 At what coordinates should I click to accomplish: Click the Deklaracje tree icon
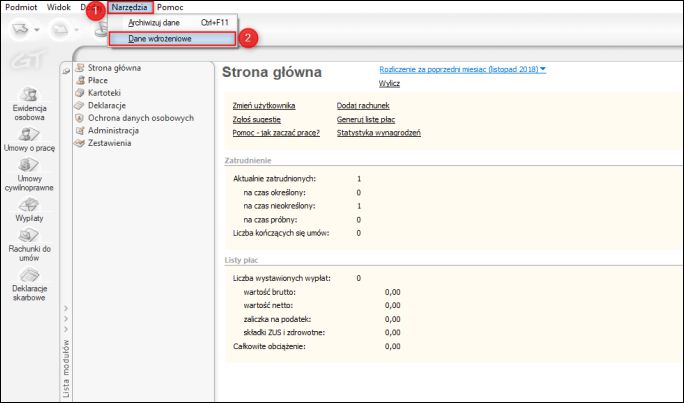point(80,106)
